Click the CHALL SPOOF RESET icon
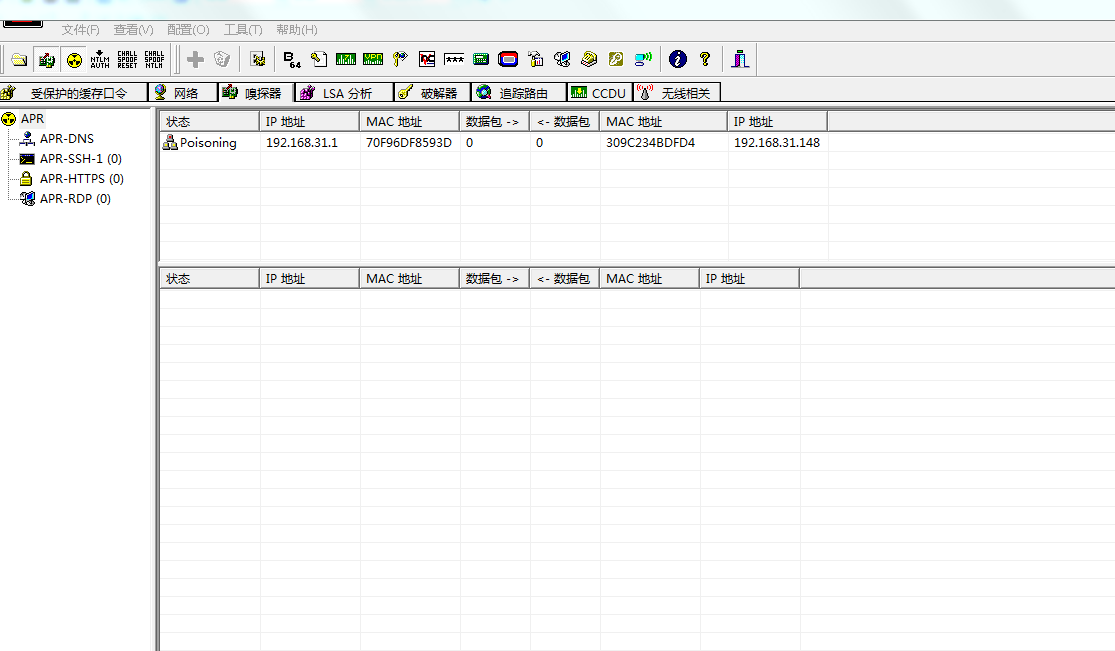Image resolution: width=1115 pixels, height=651 pixels. pyautogui.click(x=127, y=60)
